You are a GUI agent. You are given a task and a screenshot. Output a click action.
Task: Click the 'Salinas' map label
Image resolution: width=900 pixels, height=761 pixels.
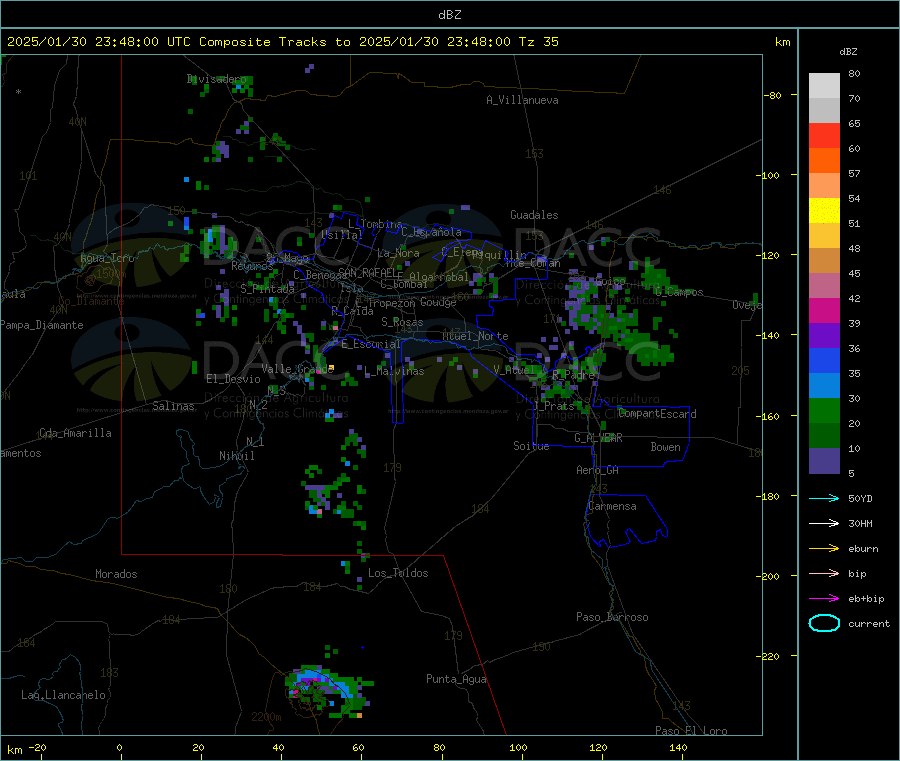click(x=173, y=406)
